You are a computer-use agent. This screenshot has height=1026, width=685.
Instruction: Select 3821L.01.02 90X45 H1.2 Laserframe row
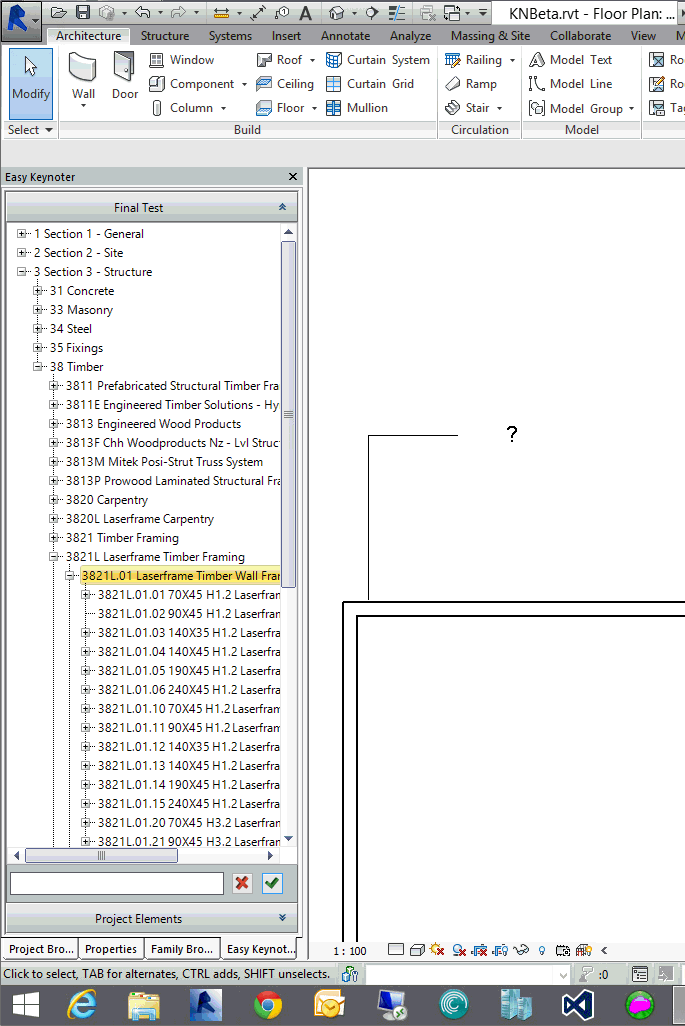[188, 614]
